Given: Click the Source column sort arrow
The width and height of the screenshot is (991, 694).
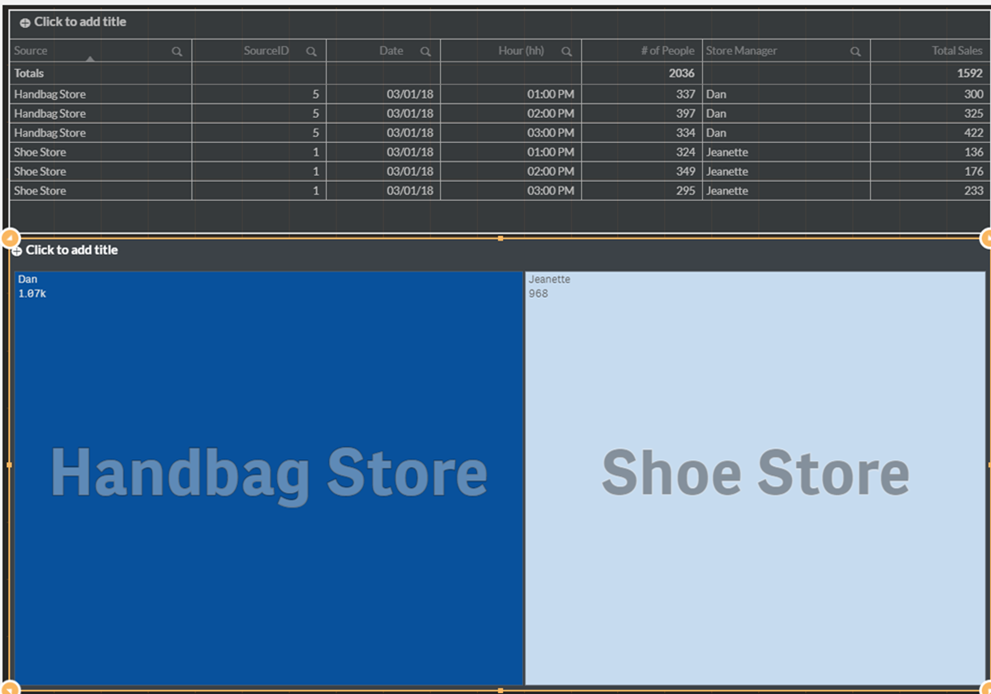Looking at the screenshot, I should coord(90,59).
